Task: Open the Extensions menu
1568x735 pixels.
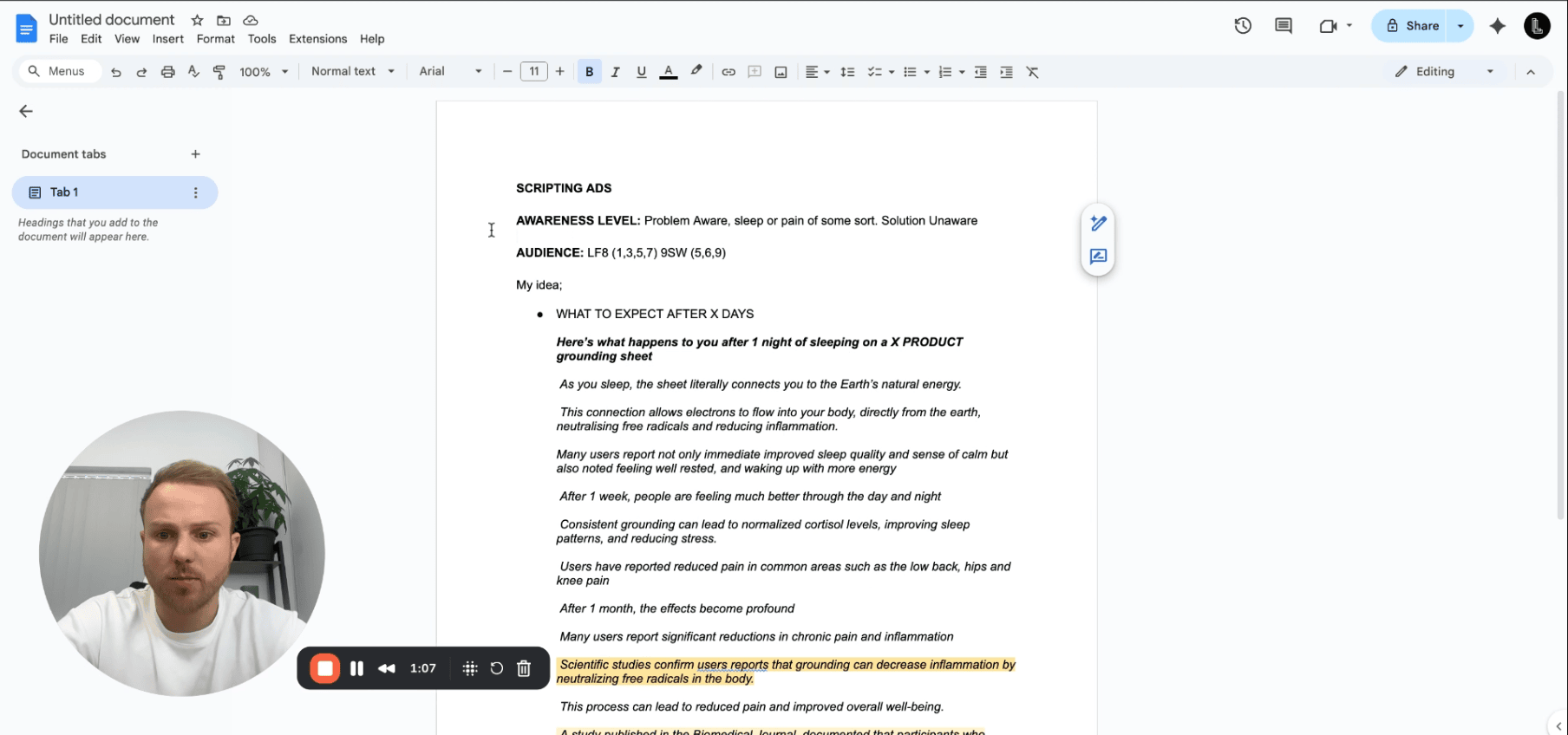Action: click(317, 39)
